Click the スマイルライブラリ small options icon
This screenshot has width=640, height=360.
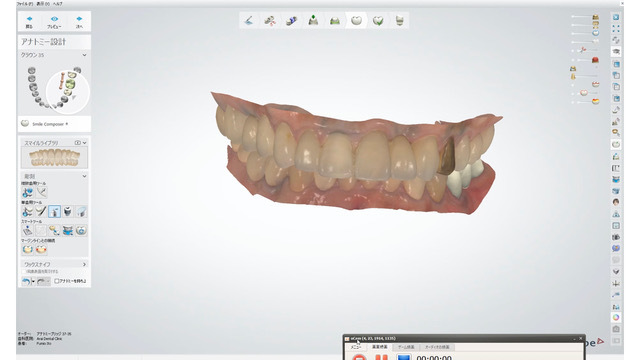point(78,143)
